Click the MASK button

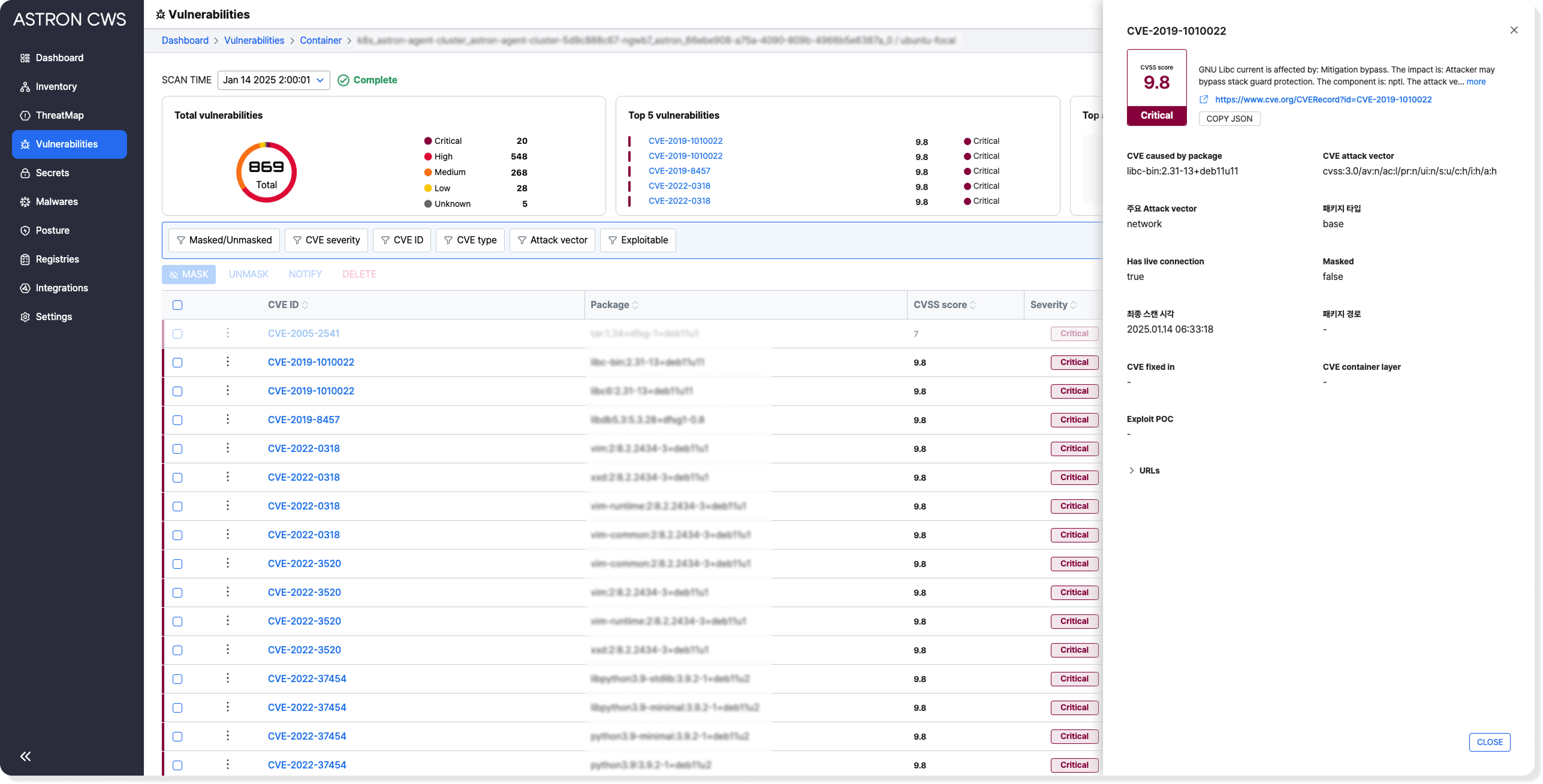[189, 275]
